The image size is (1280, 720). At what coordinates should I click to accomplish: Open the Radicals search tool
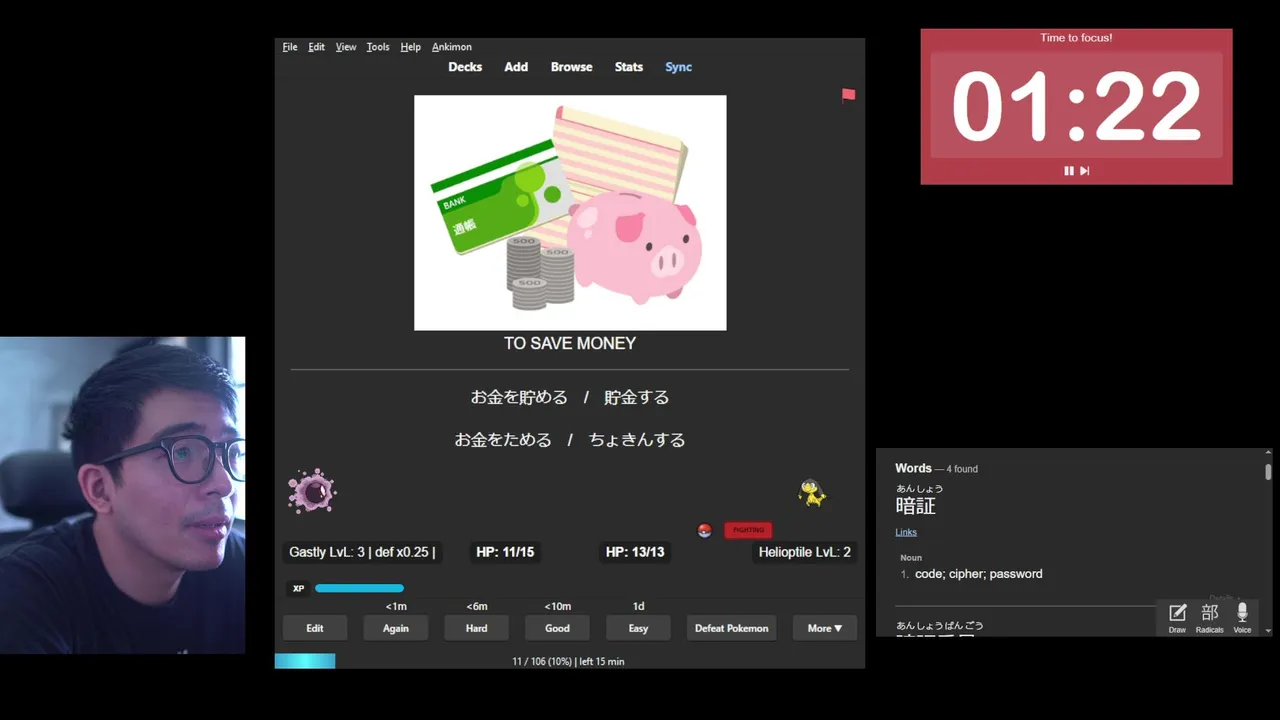(1210, 618)
